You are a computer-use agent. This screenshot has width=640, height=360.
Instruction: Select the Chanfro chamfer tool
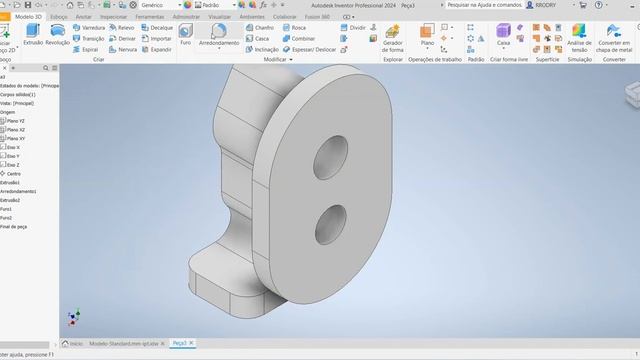(x=260, y=28)
